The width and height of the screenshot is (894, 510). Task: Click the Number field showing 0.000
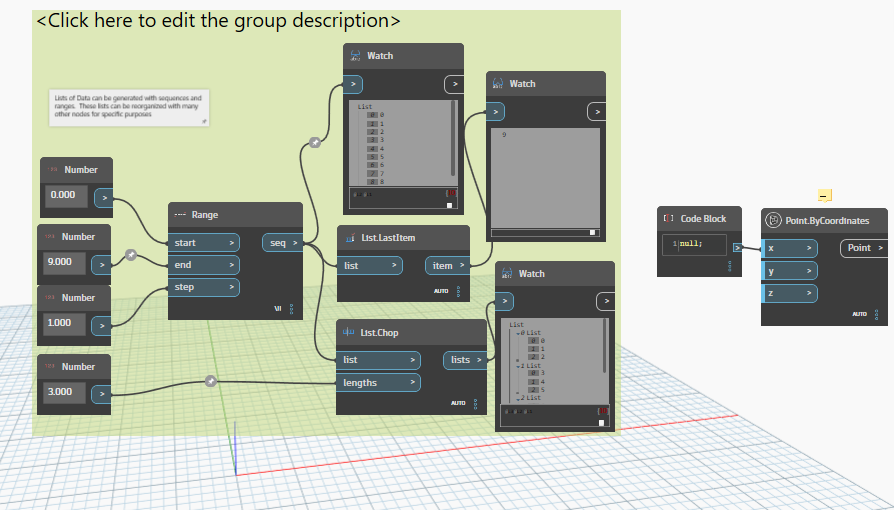(x=67, y=196)
